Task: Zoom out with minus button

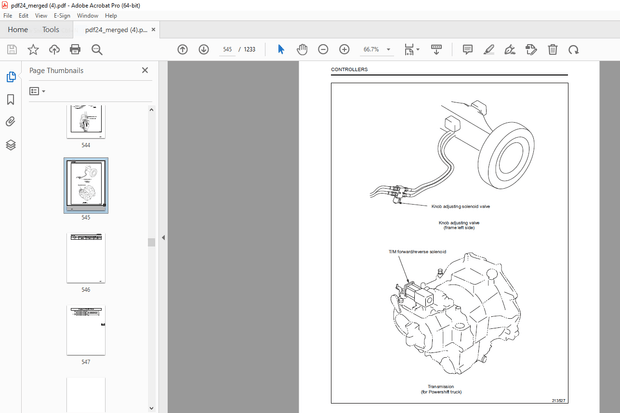Action: point(323,49)
